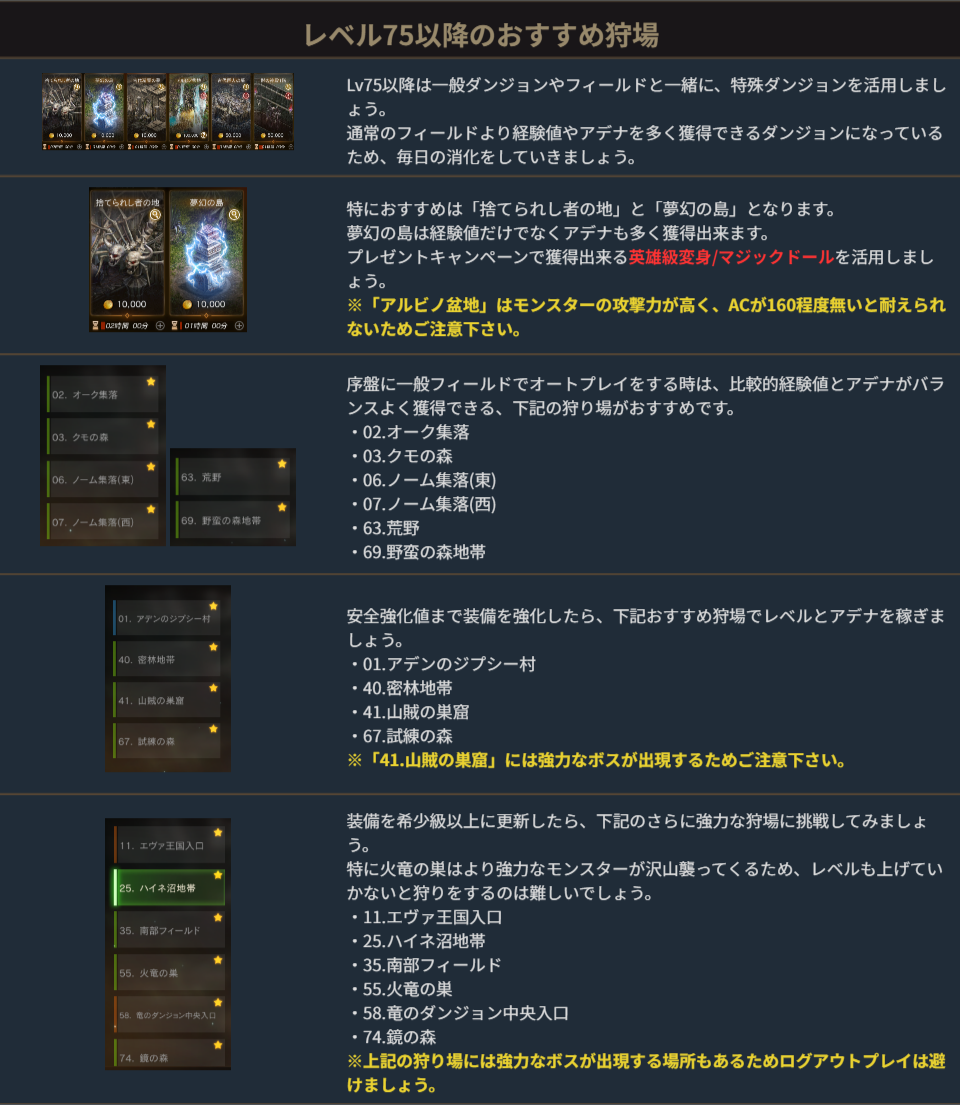The height and width of the screenshot is (1105, 960).
Task: Click hourglass icon under 捨てられし者の地 card
Action: 95,326
